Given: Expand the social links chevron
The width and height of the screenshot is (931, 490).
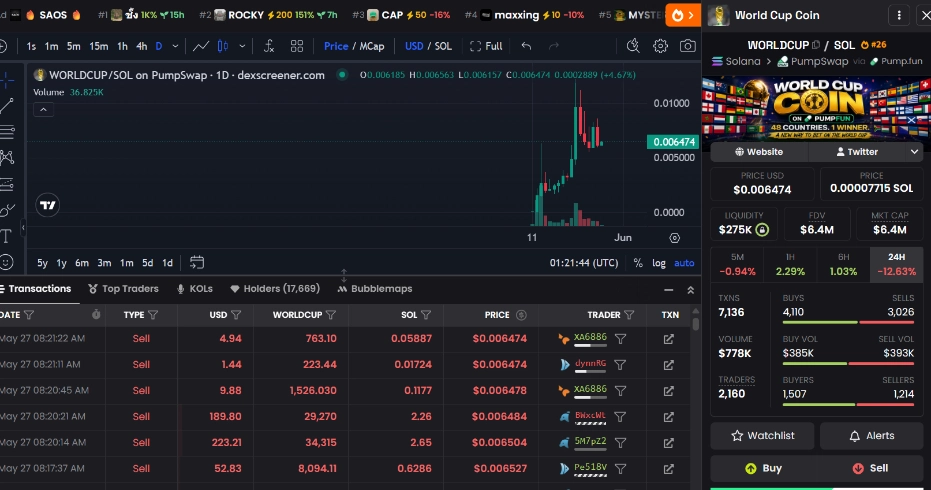Looking at the screenshot, I should pos(914,152).
